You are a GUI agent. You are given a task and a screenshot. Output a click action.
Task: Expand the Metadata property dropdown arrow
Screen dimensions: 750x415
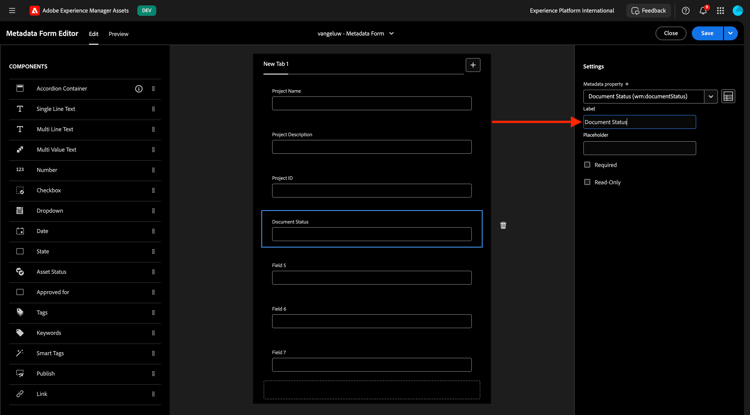click(711, 96)
